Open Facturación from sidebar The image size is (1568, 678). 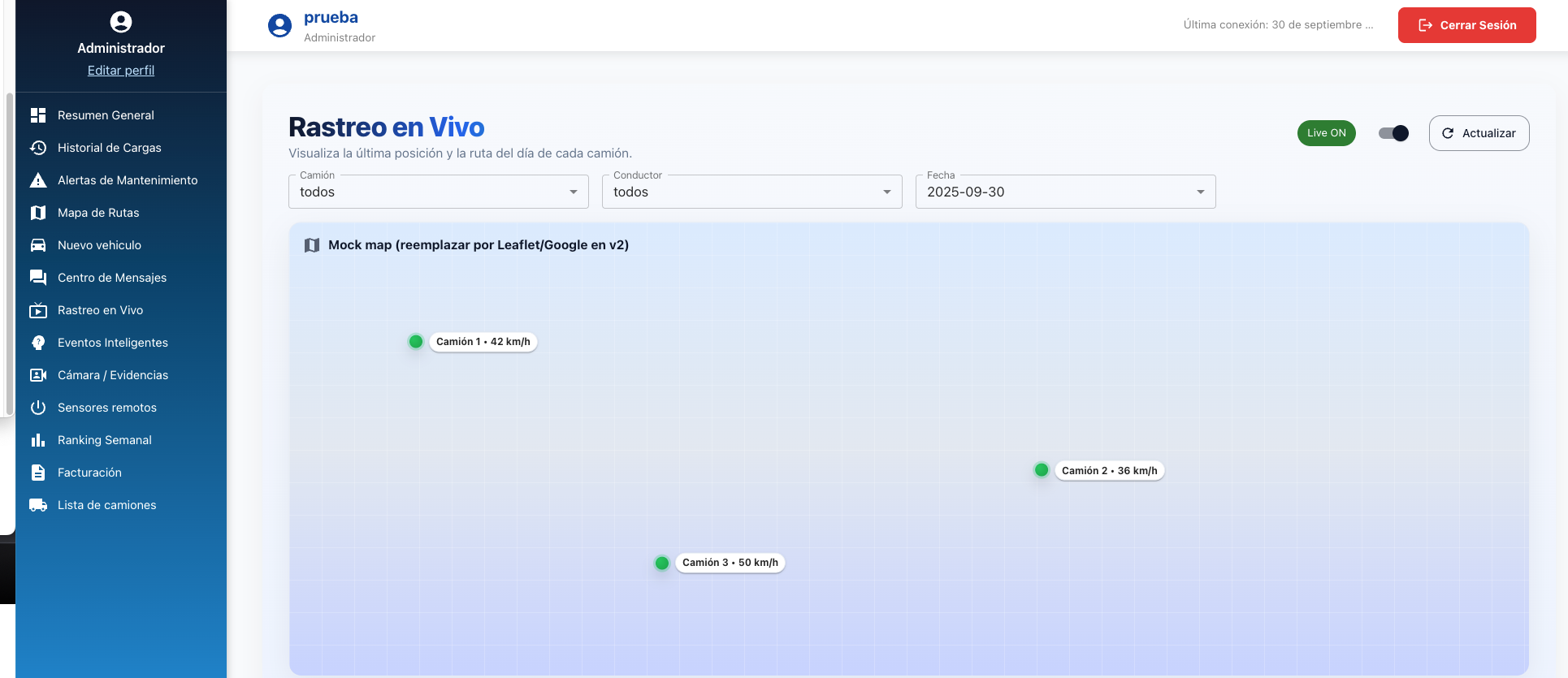click(x=121, y=473)
